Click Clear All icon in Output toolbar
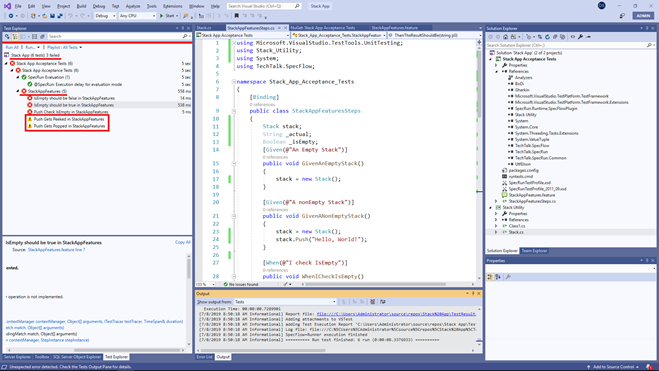659x371 pixels. [372, 302]
